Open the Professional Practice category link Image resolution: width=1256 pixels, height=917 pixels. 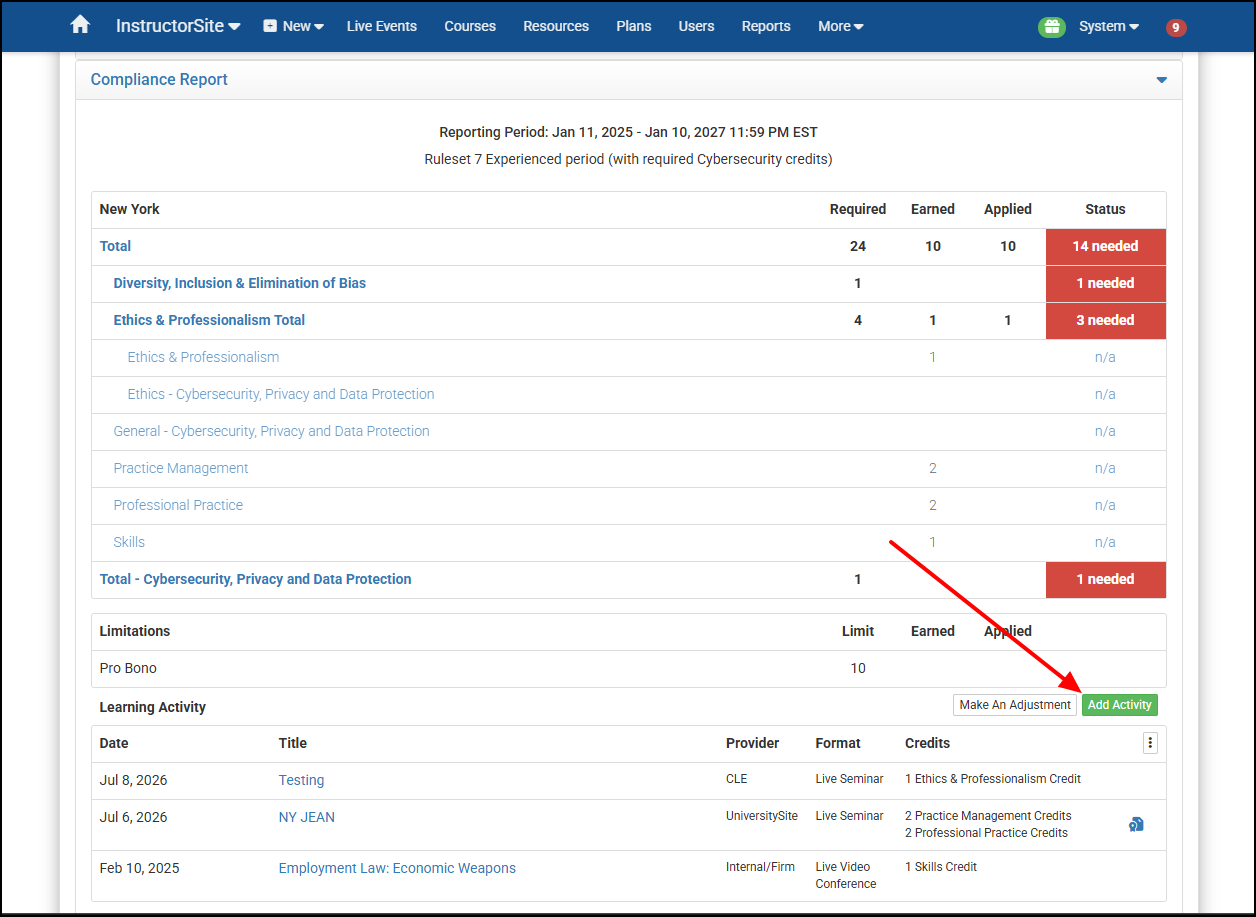point(178,505)
